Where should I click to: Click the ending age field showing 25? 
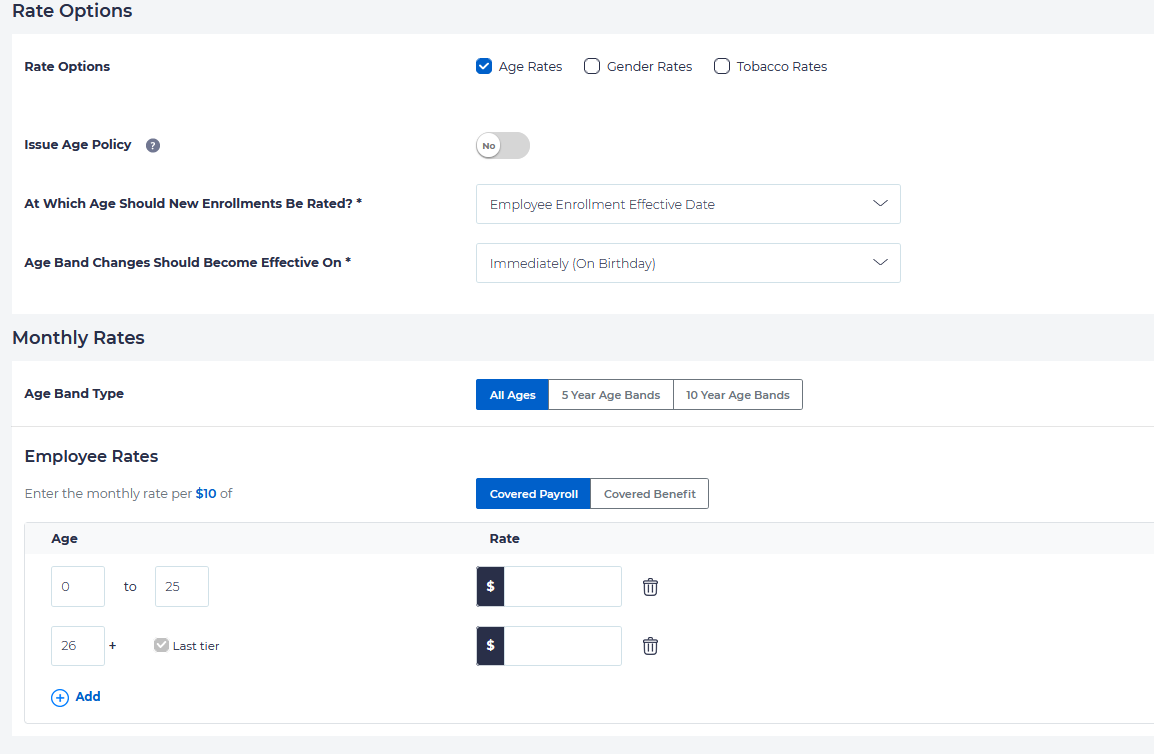[x=181, y=587]
